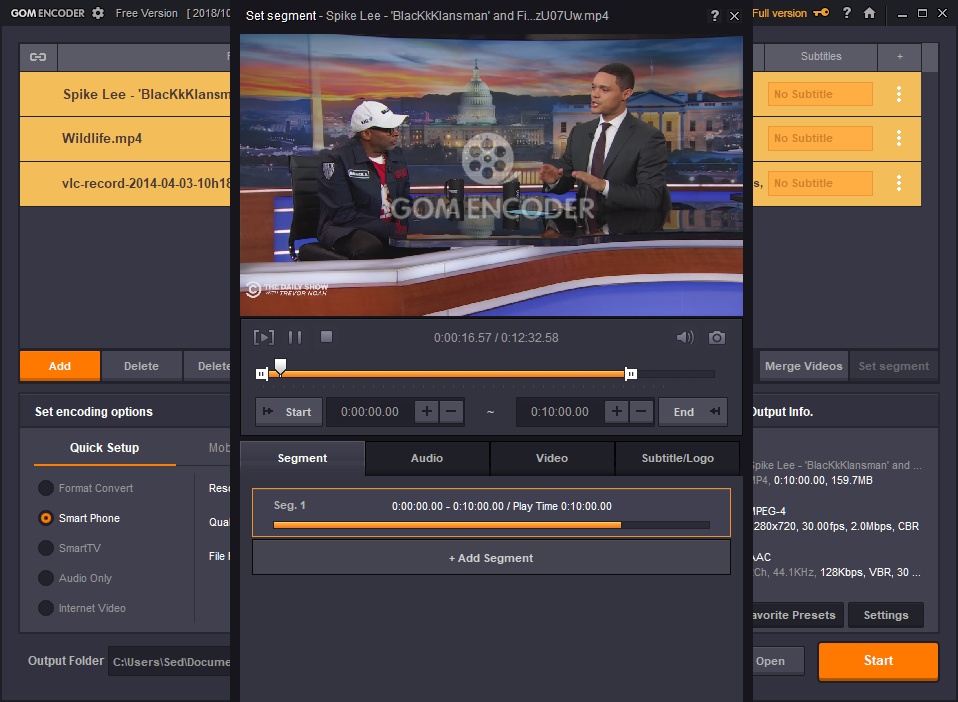Increase the start time with plus
This screenshot has width=958, height=702.
[426, 412]
